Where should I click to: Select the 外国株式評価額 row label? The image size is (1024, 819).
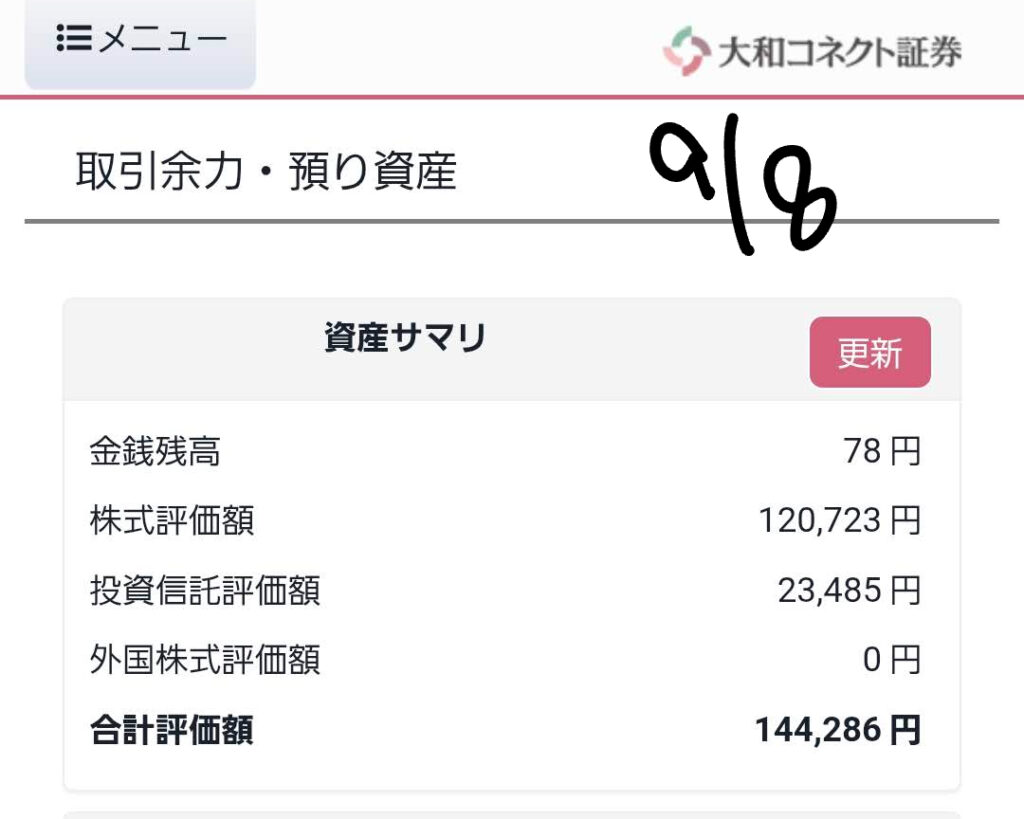click(205, 660)
